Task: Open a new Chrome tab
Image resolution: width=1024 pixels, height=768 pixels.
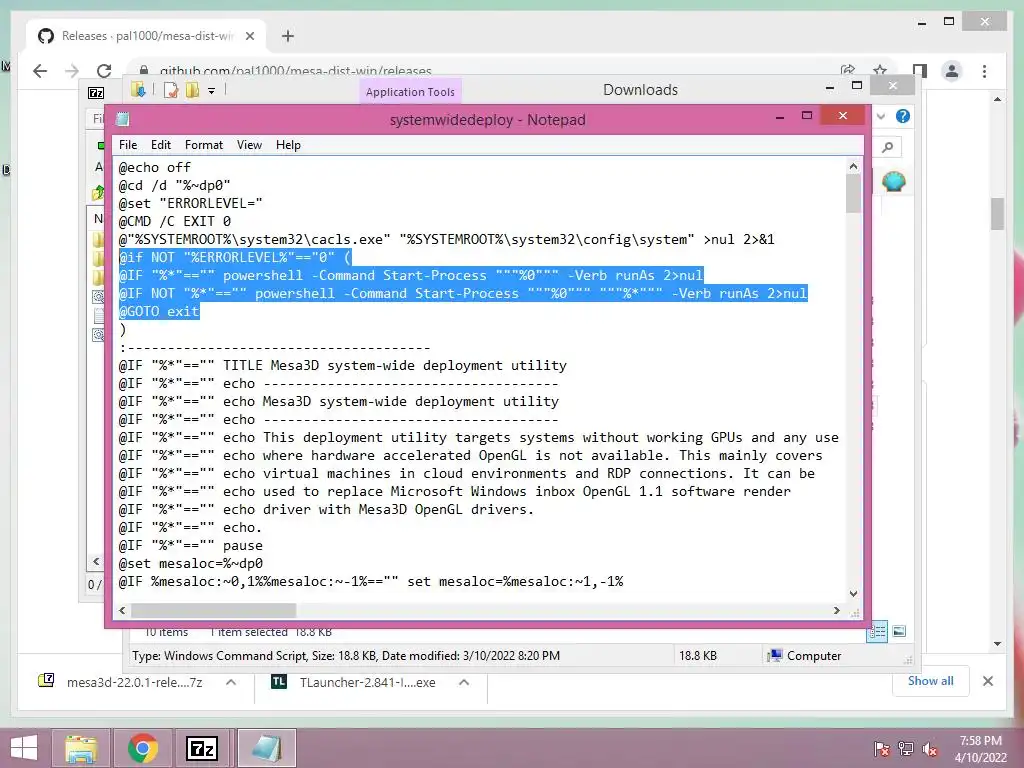Action: (x=287, y=36)
